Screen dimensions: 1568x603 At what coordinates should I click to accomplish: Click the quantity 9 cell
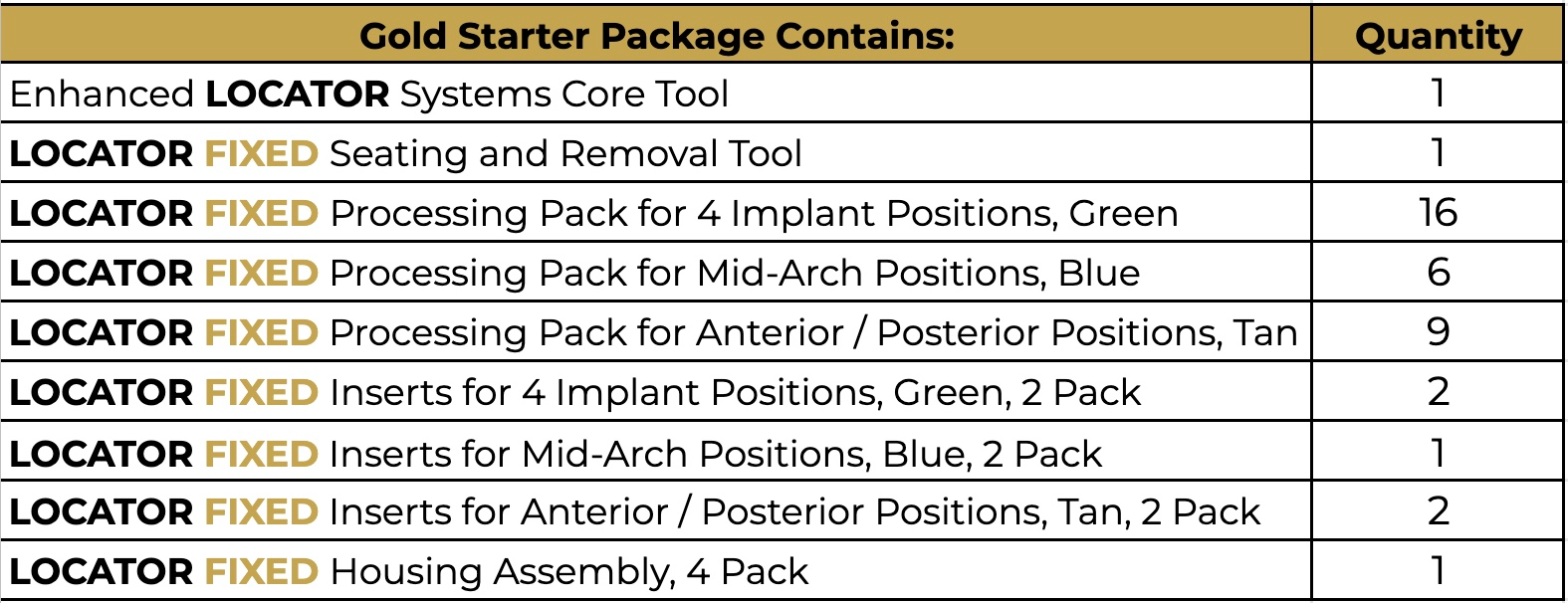pyautogui.click(x=1439, y=331)
